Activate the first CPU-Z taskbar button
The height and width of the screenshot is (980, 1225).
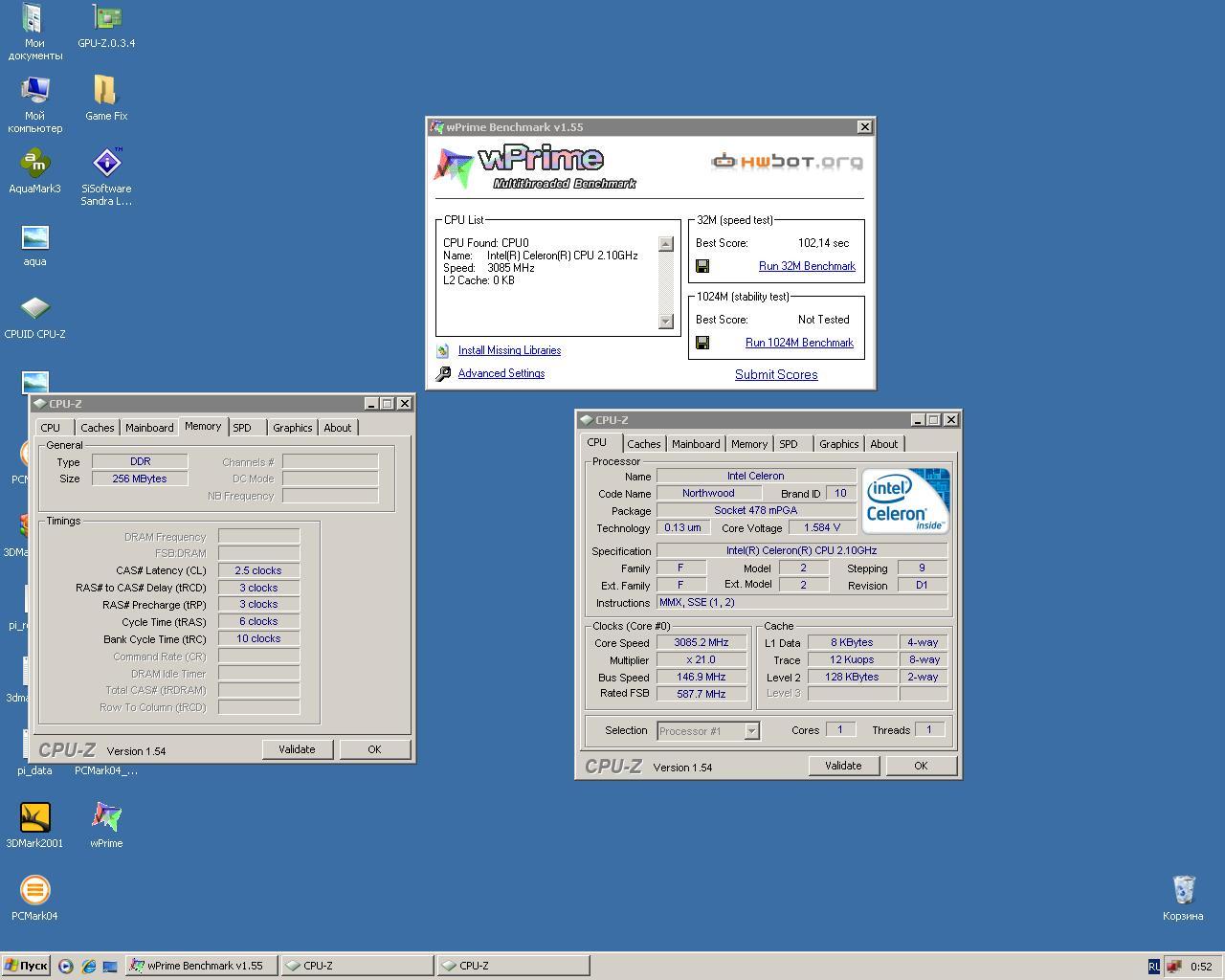pyautogui.click(x=356, y=966)
